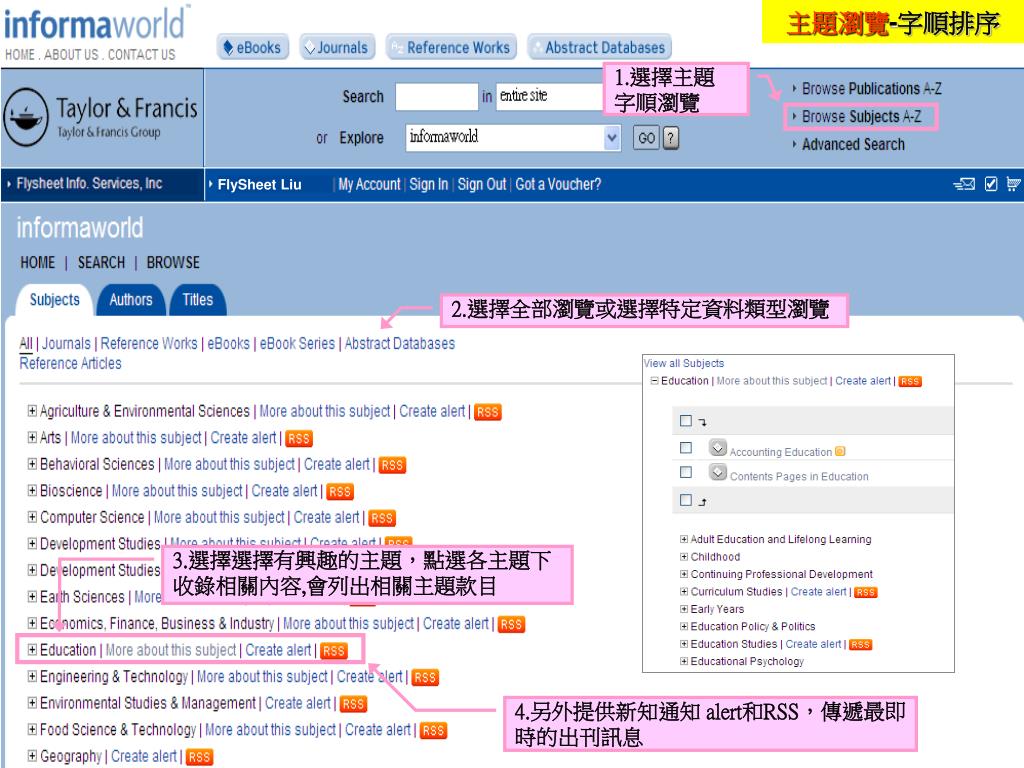Screen dimensions: 1024x768
Task: Click RSS icon beside Education in side panel
Action: (x=910, y=381)
